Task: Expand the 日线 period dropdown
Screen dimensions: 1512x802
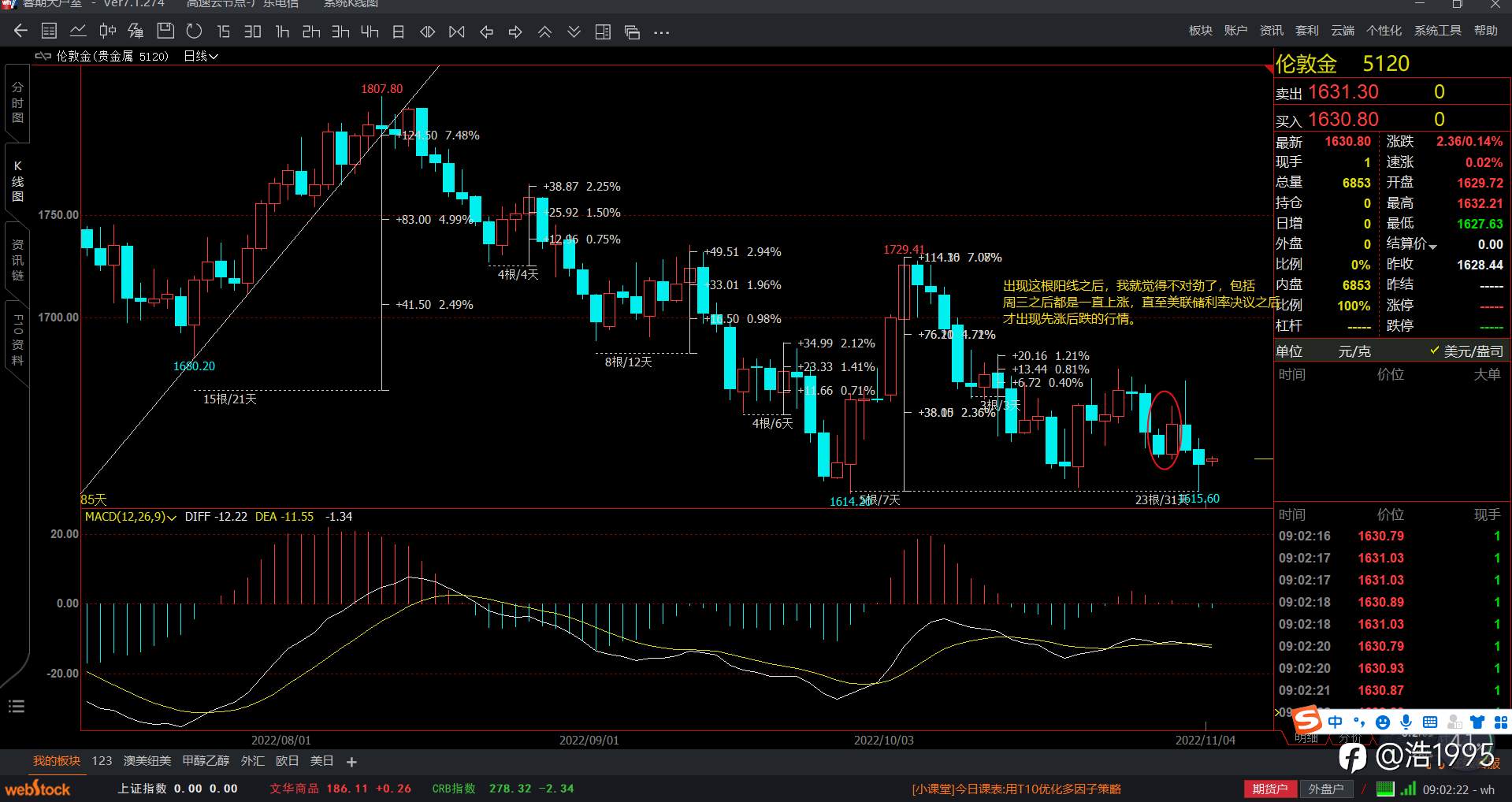Action: 200,56
